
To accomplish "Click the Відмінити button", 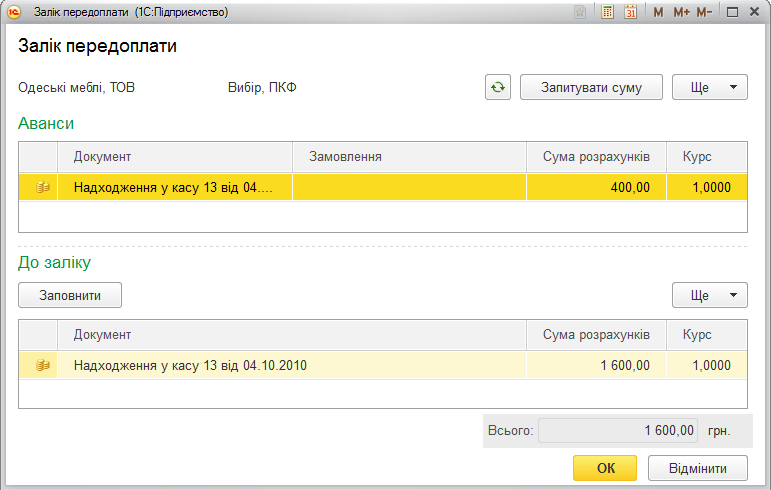I will tap(698, 468).
